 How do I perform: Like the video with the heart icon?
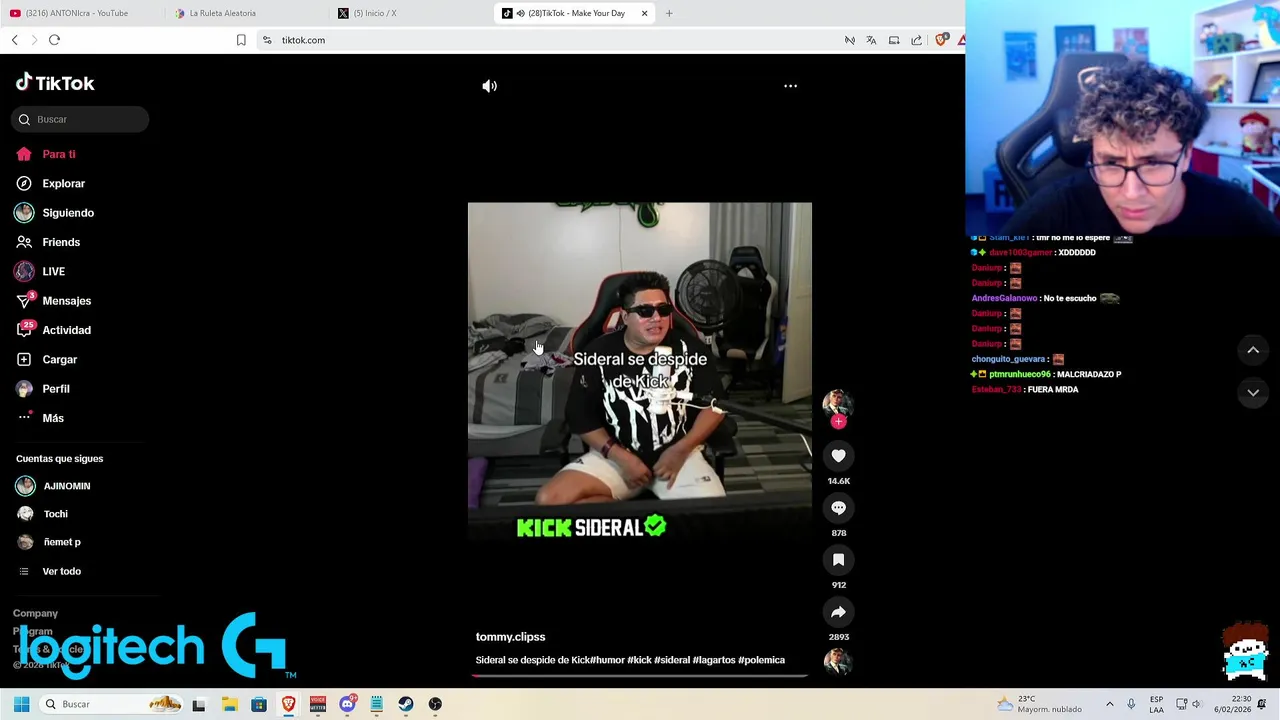pyautogui.click(x=838, y=456)
